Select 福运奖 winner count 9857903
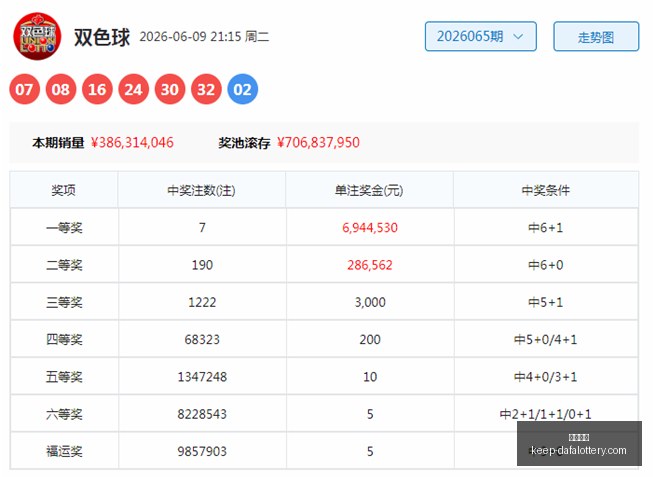Image resolution: width=653 pixels, height=477 pixels. pyautogui.click(x=202, y=452)
